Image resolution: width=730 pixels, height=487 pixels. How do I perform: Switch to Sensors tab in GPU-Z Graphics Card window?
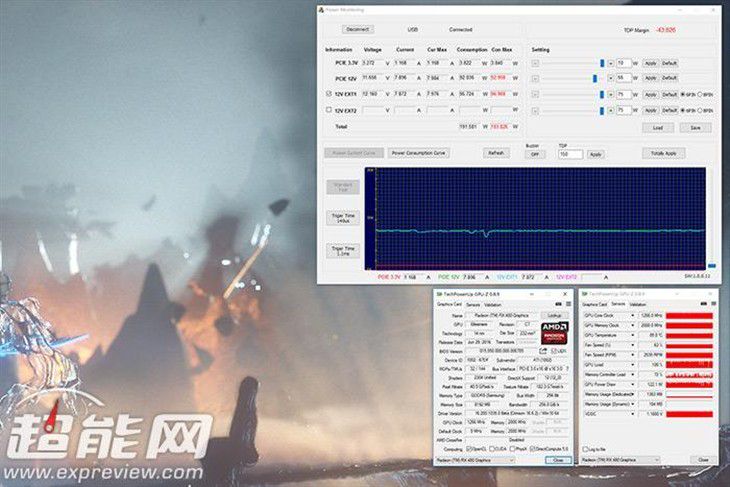473,304
